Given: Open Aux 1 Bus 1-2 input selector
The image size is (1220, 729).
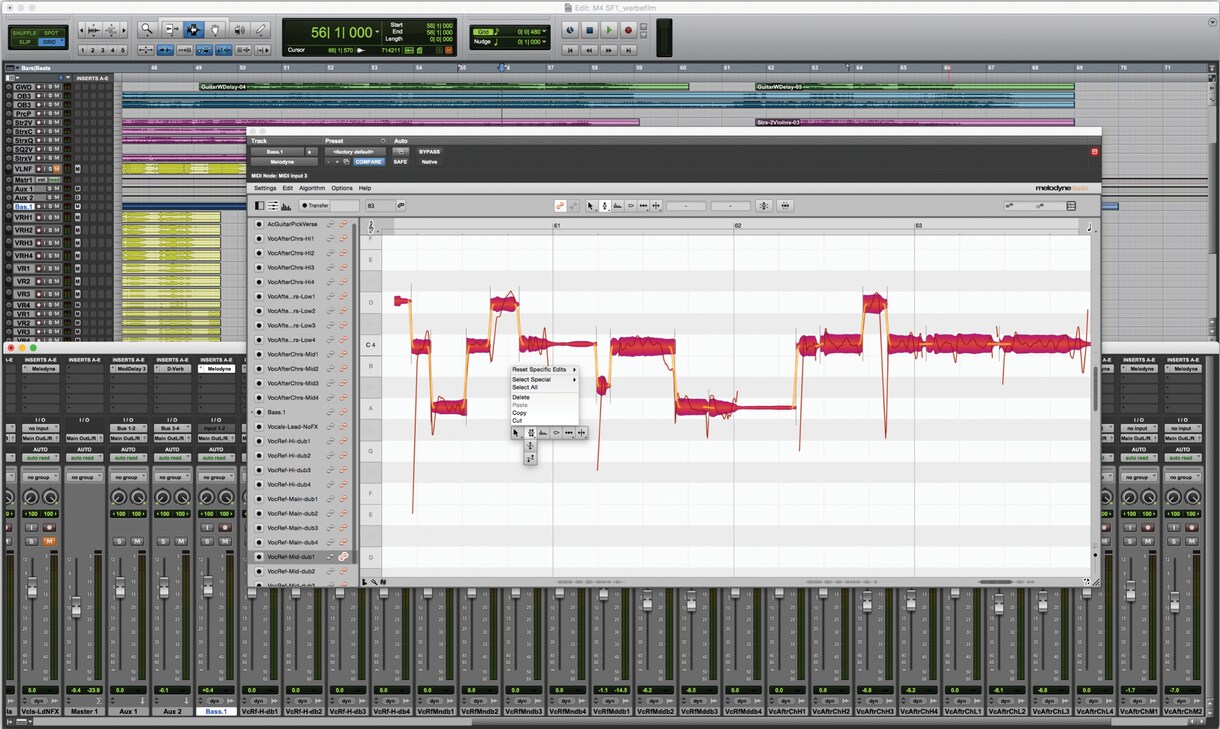Looking at the screenshot, I should point(128,428).
